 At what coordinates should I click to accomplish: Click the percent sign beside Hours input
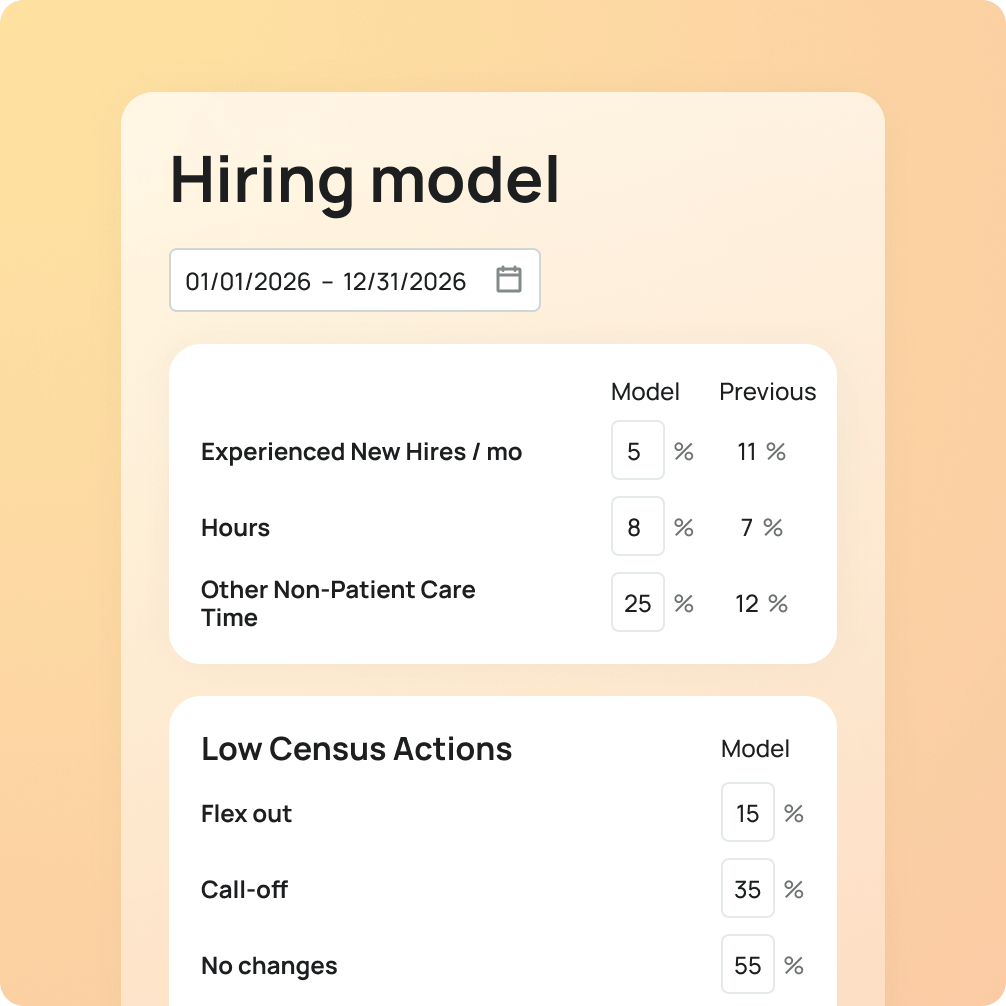(683, 527)
